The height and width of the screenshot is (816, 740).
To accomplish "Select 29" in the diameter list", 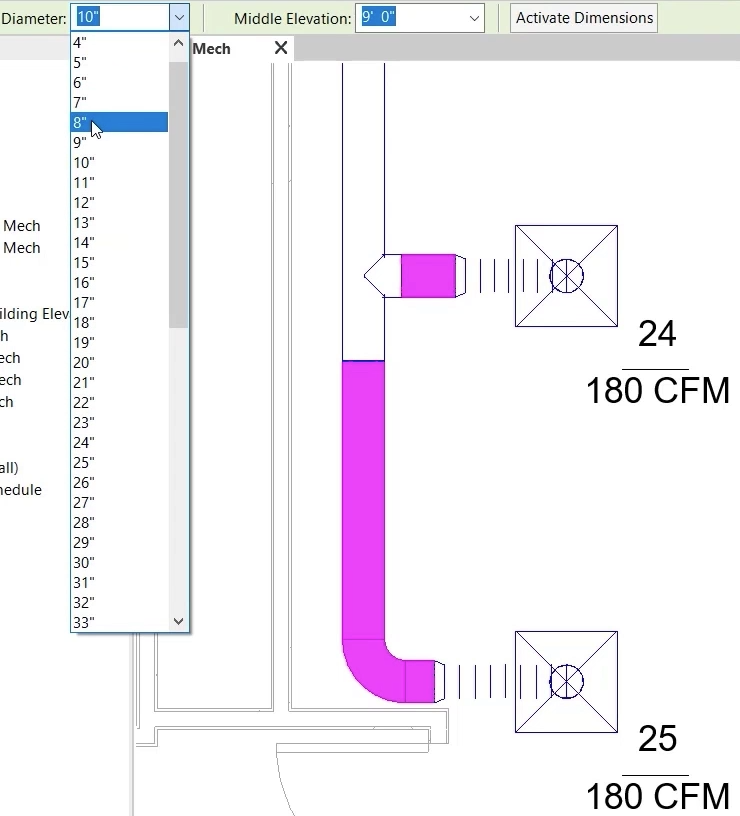I will pos(119,542).
